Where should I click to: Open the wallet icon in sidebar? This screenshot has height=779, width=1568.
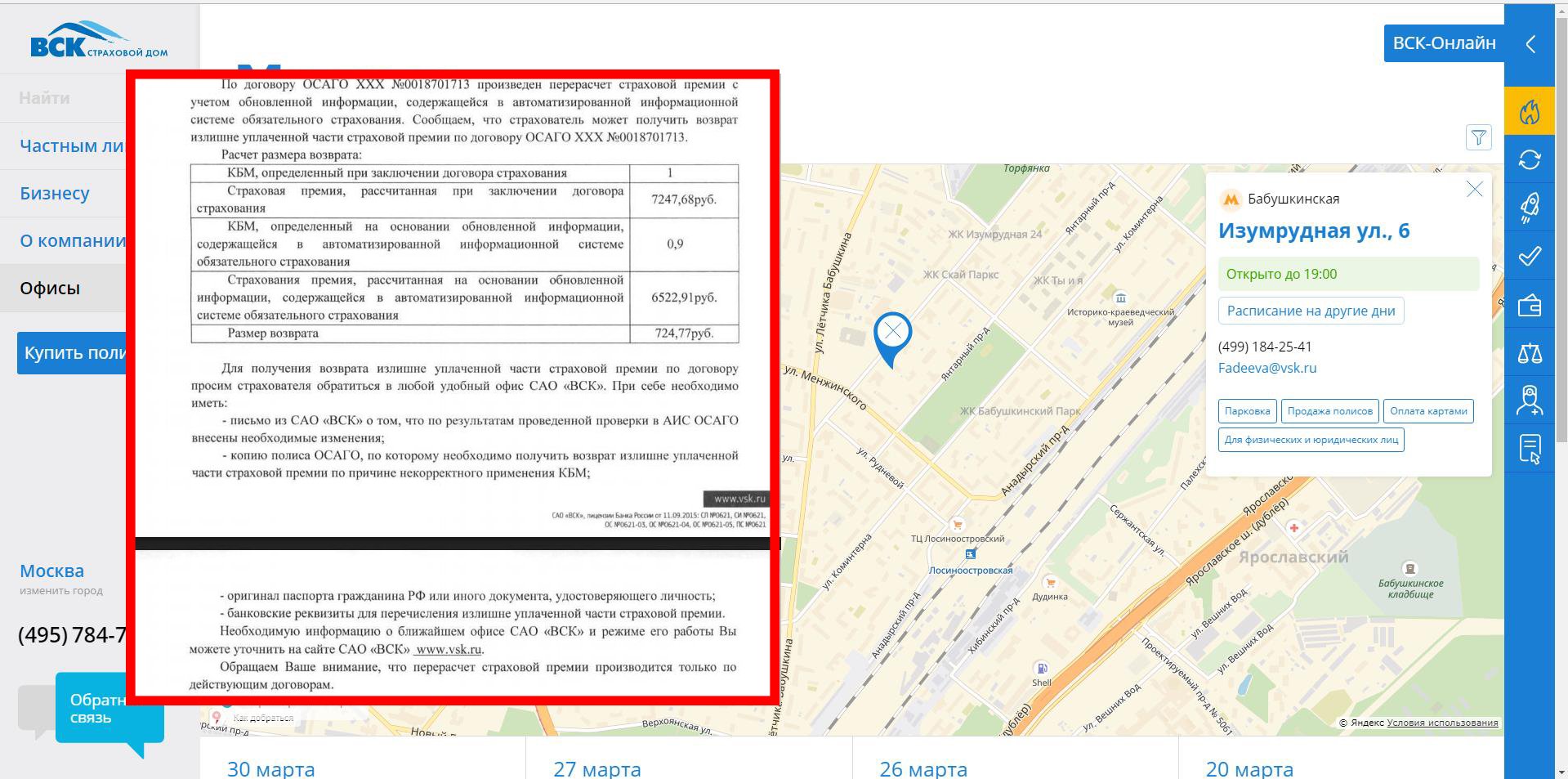(x=1529, y=305)
